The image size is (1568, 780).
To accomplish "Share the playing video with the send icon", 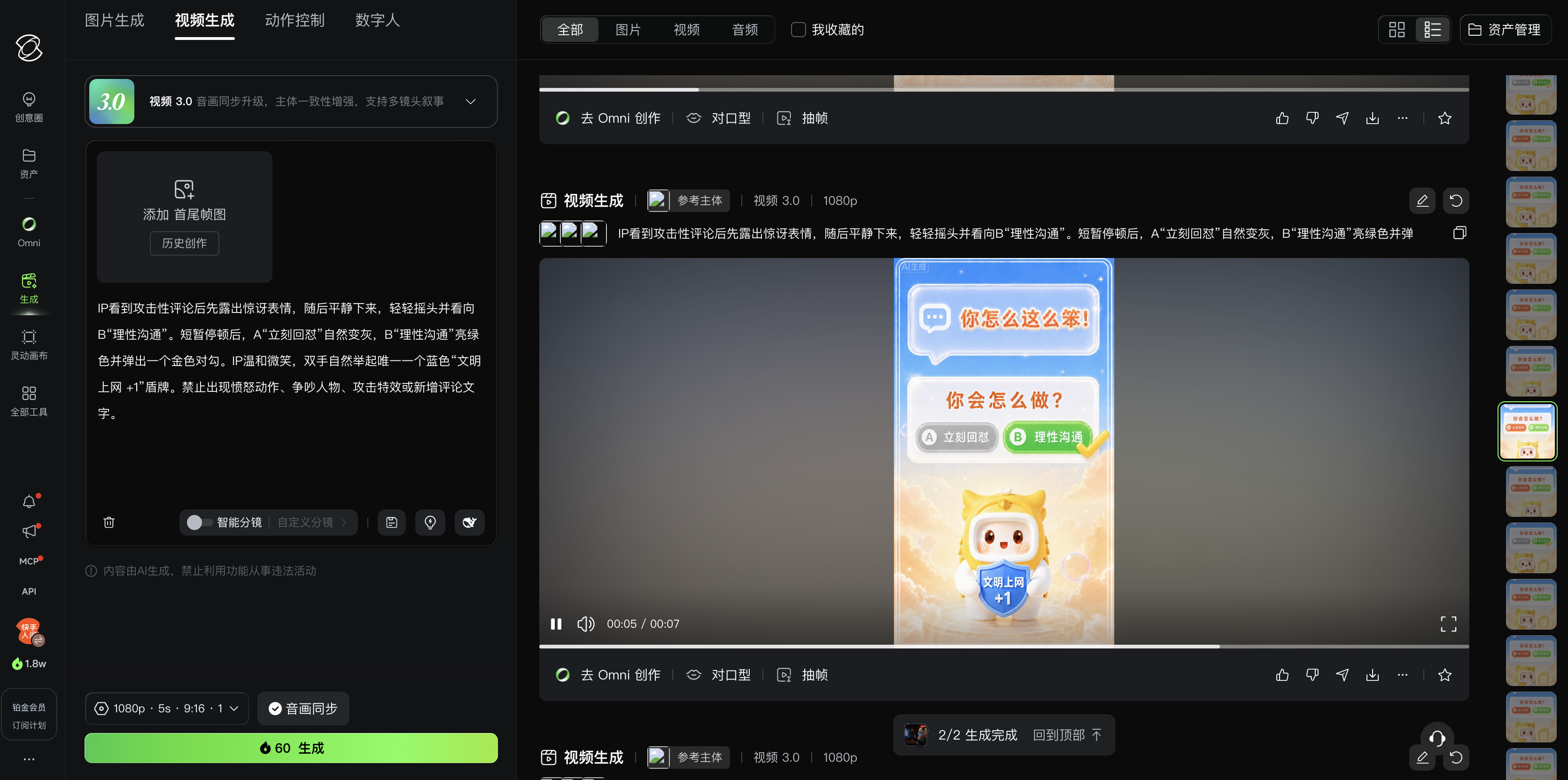I will [x=1342, y=675].
